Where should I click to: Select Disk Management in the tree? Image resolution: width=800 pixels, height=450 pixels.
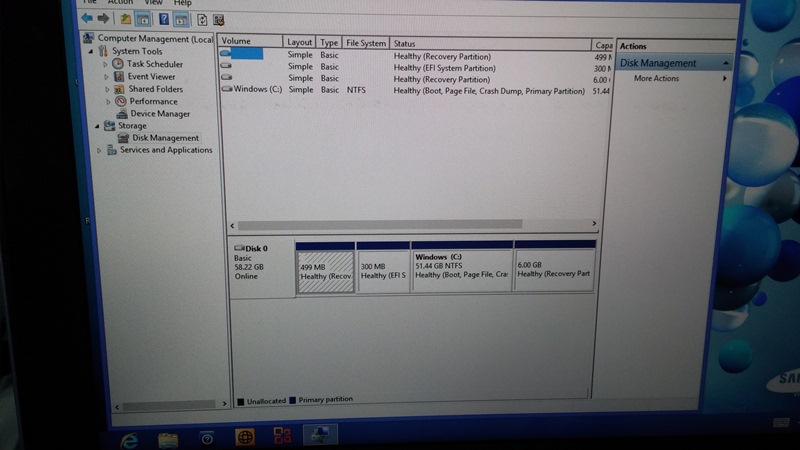[165, 138]
